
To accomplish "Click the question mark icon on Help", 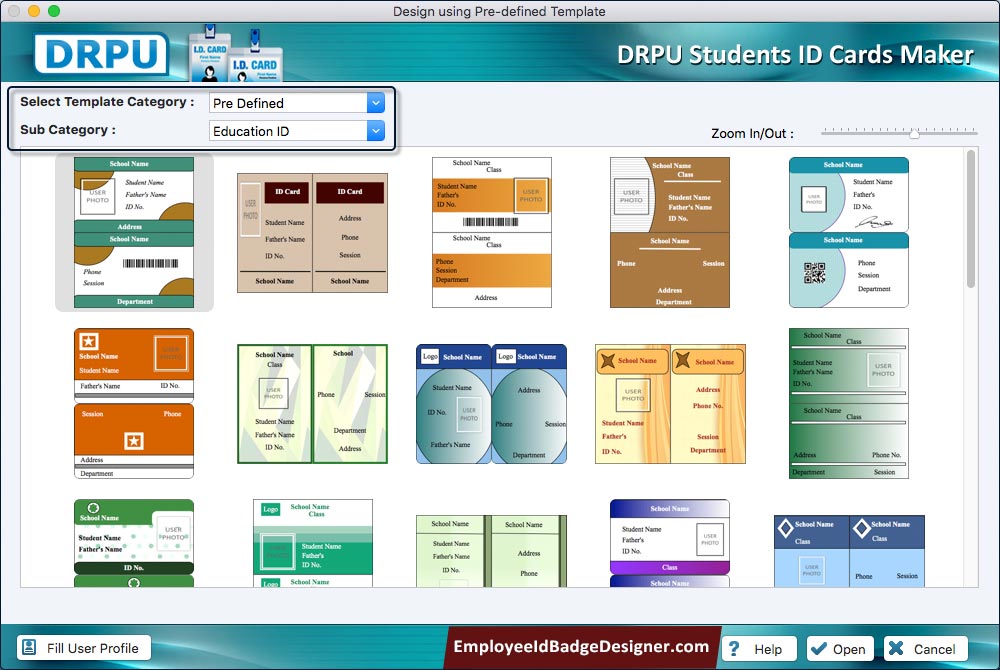I will click(x=734, y=648).
